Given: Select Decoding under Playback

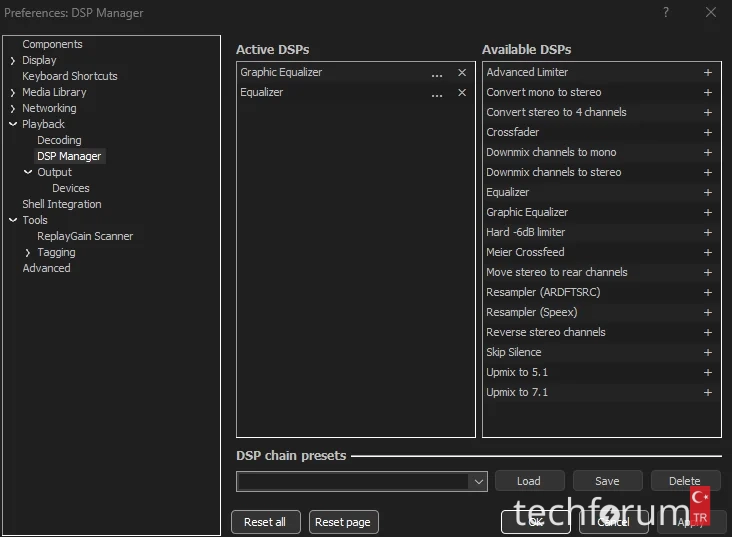Looking at the screenshot, I should pos(59,140).
